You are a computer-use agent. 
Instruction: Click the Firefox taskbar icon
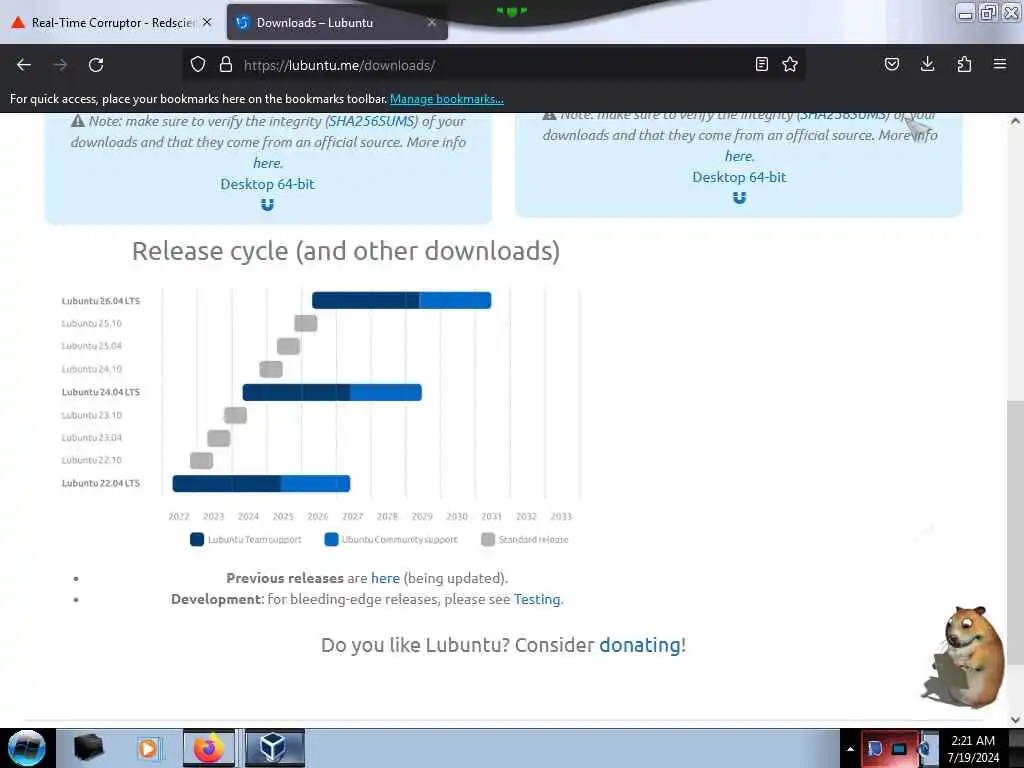pyautogui.click(x=208, y=748)
